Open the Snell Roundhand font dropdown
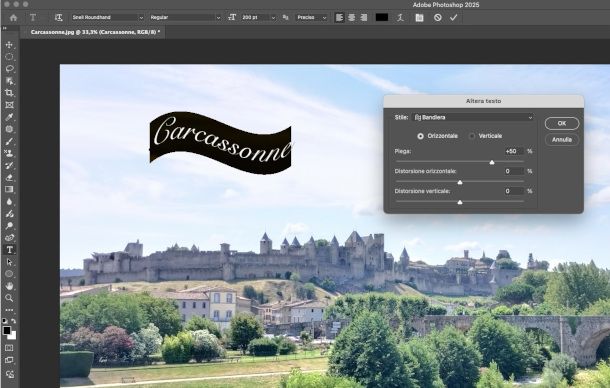The width and height of the screenshot is (610, 388). (x=108, y=18)
